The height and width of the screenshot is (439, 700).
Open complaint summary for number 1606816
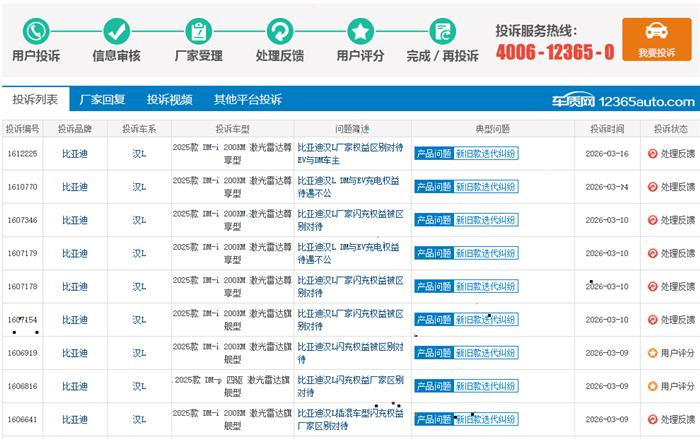click(350, 386)
